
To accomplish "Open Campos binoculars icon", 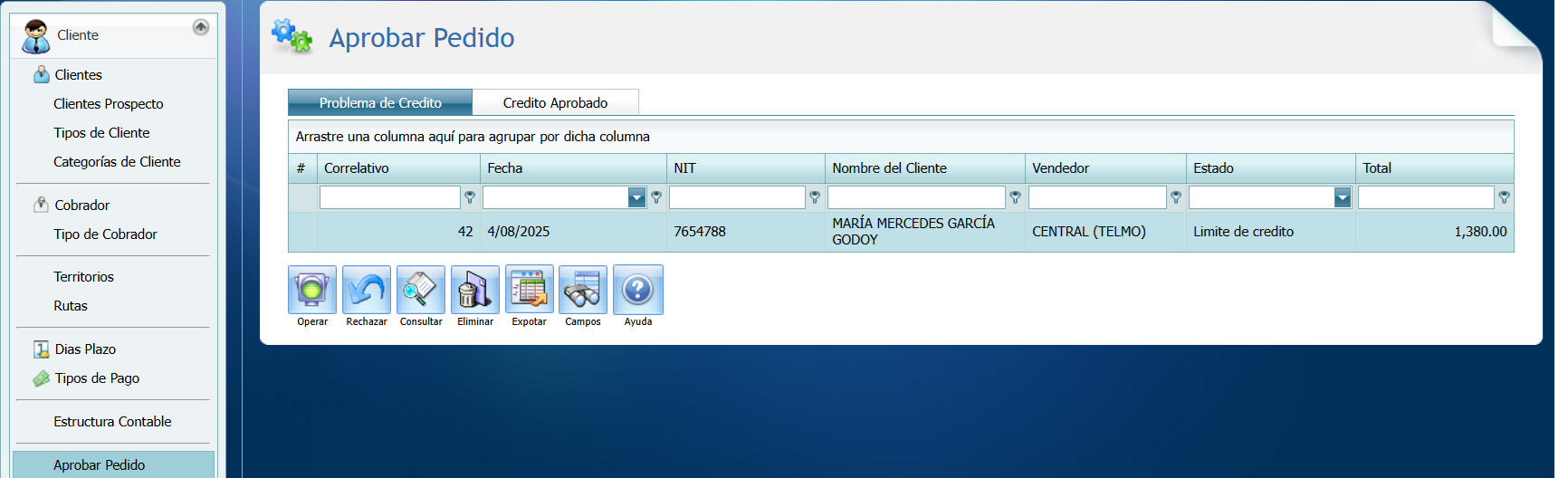I will click(x=583, y=290).
